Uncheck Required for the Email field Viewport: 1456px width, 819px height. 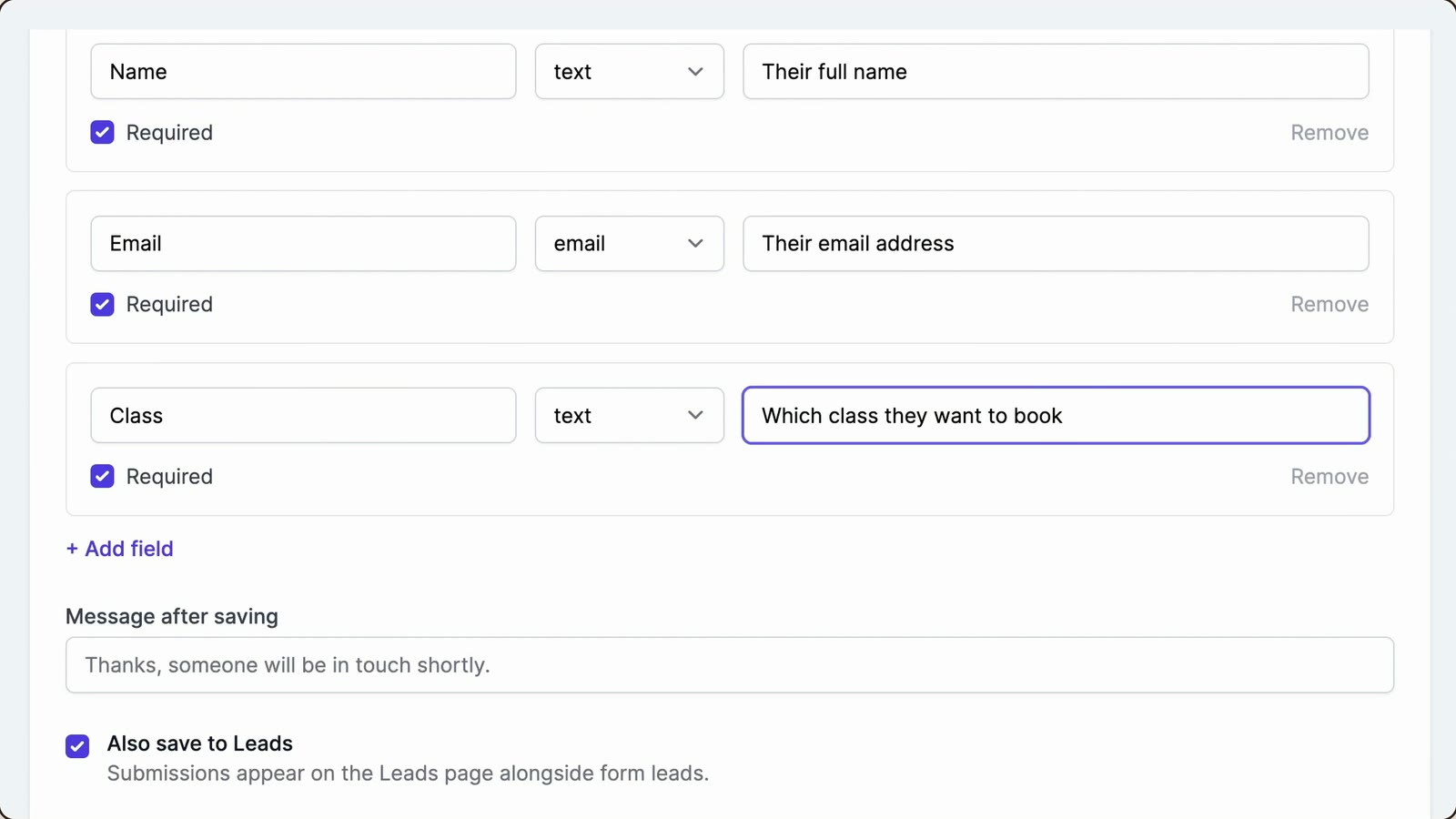coord(102,305)
